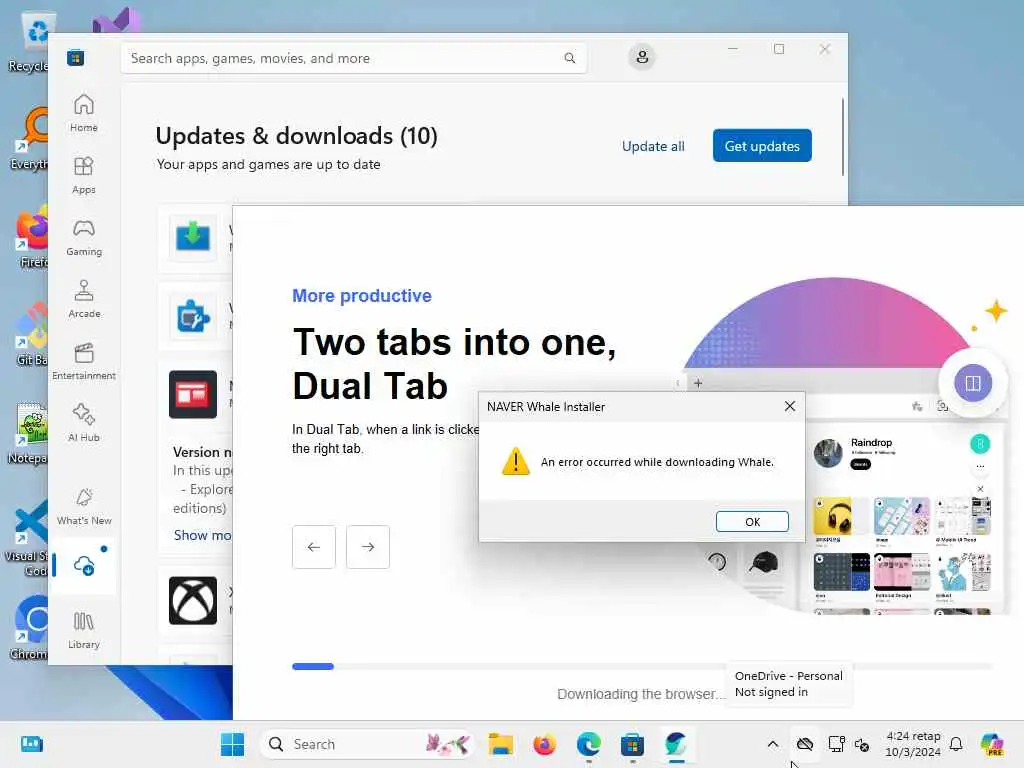Open Apps in Store sidebar
Viewport: 1024px width, 768px height.
click(x=84, y=175)
